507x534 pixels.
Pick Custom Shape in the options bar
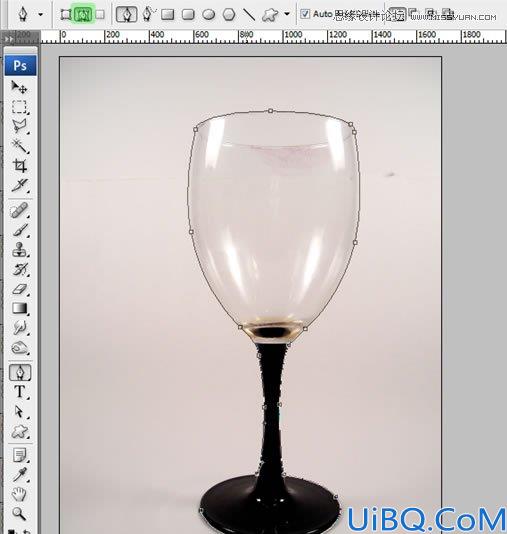pos(270,15)
